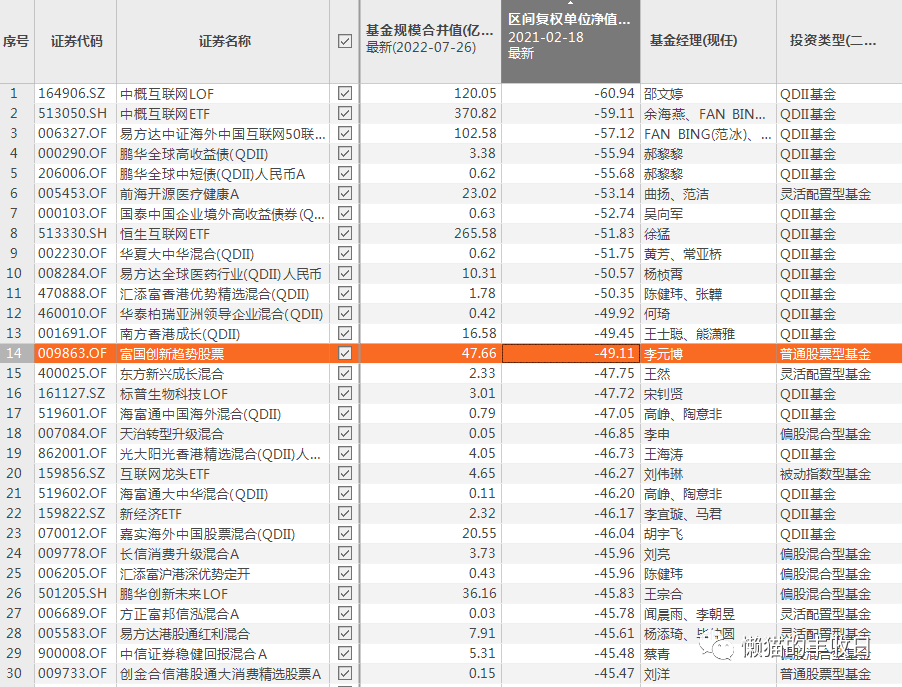Click fund size value 370.82
Image resolution: width=902 pixels, height=687 pixels.
tap(475, 113)
